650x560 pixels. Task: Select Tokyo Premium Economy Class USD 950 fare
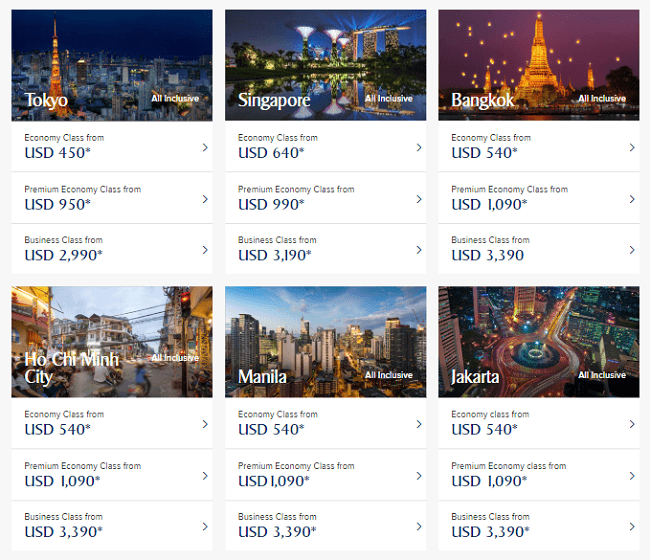point(112,198)
